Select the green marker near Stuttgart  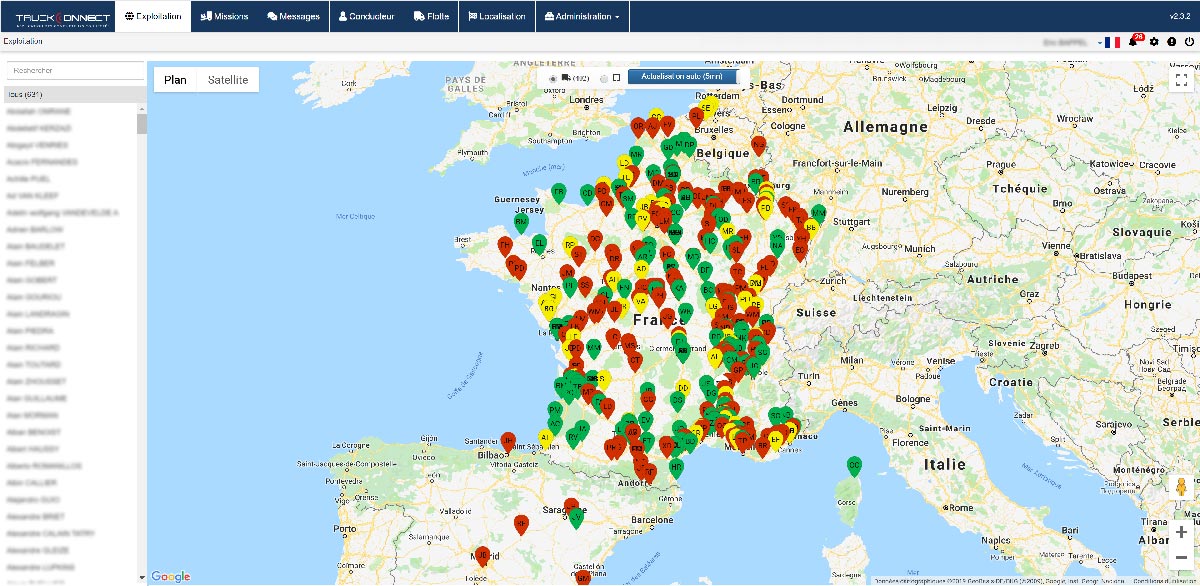819,214
